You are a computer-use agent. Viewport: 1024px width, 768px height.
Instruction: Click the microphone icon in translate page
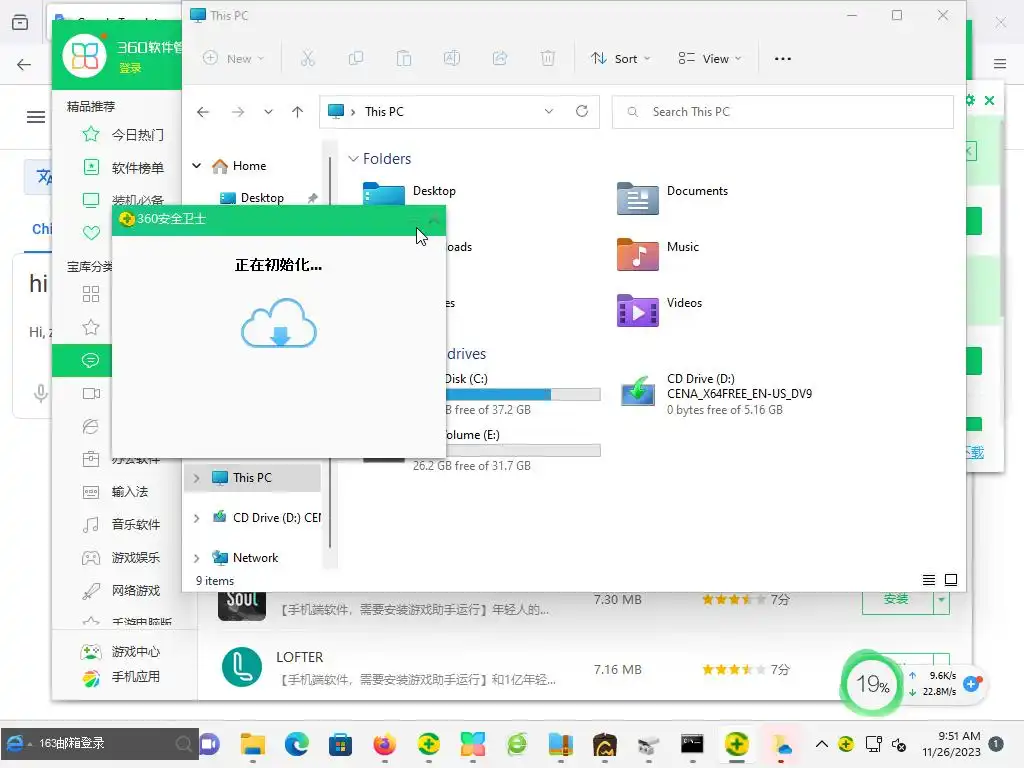tap(40, 393)
